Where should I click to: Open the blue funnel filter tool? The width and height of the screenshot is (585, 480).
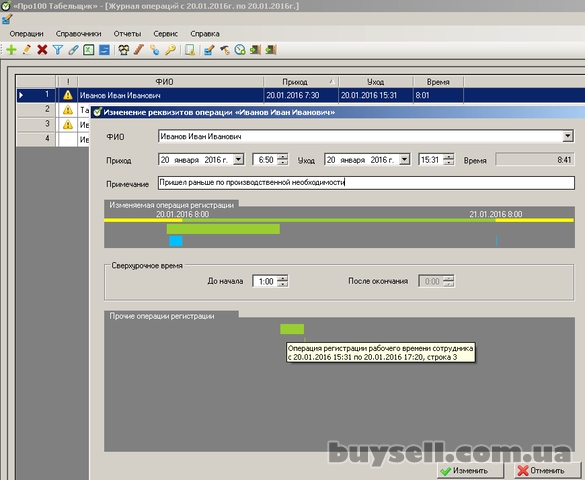(58, 50)
